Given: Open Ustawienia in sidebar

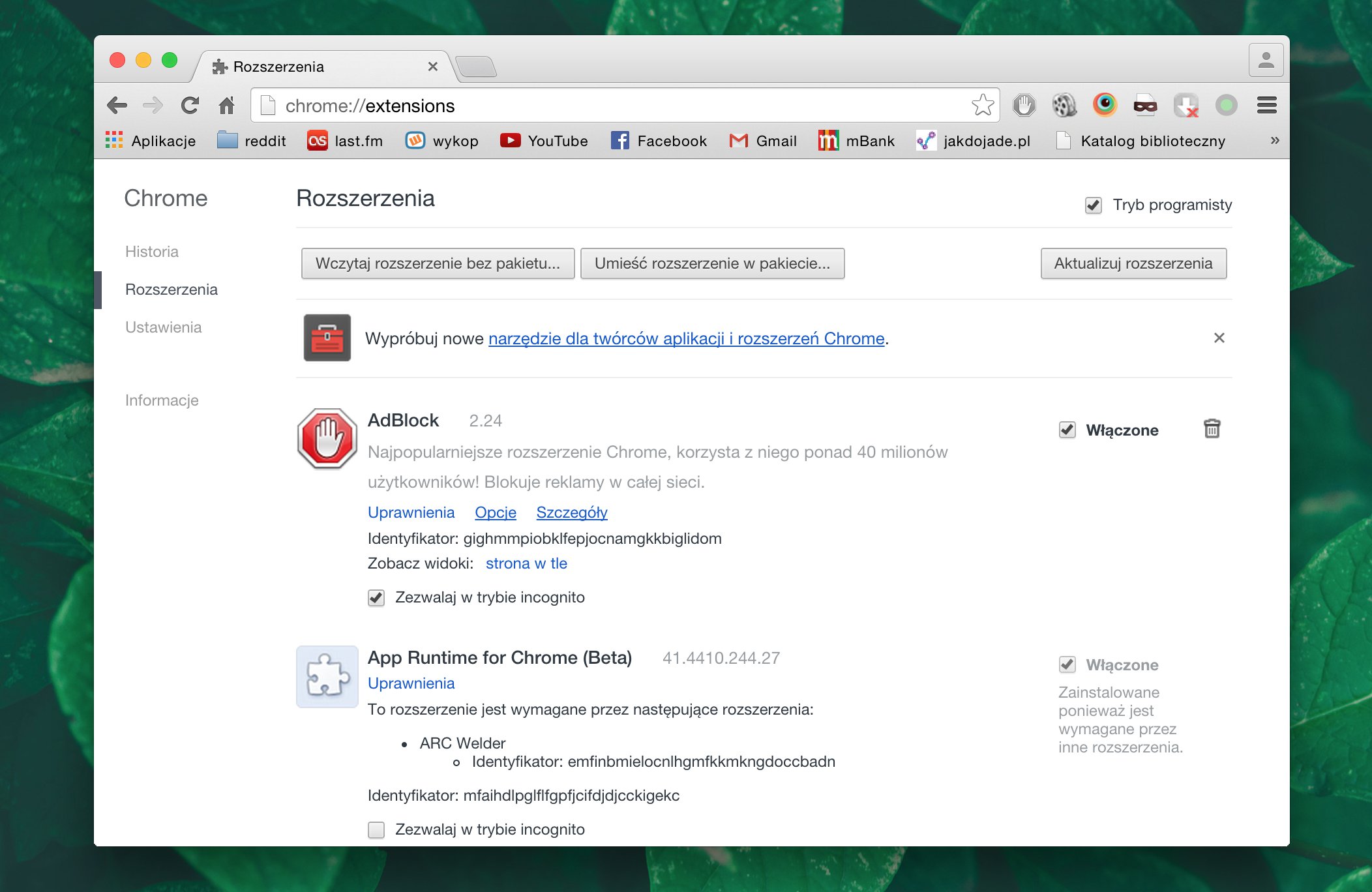Looking at the screenshot, I should [163, 327].
